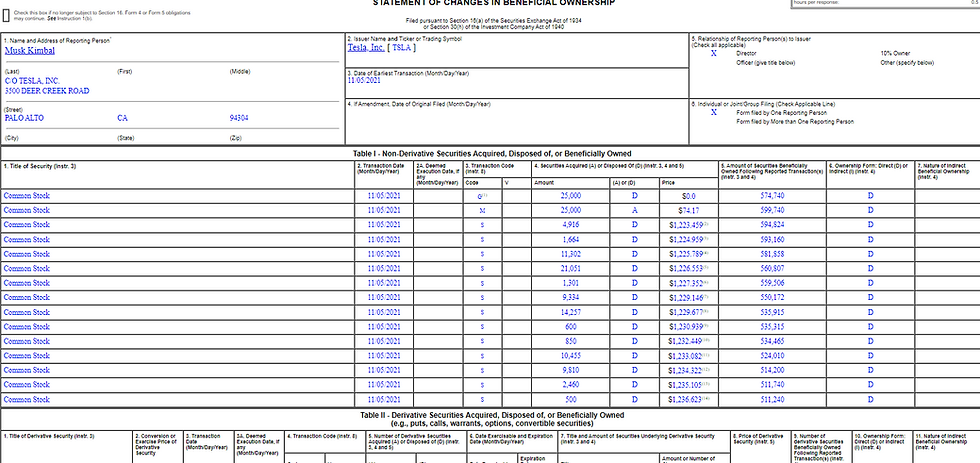Click the $1,234.322 price cell

(689, 370)
